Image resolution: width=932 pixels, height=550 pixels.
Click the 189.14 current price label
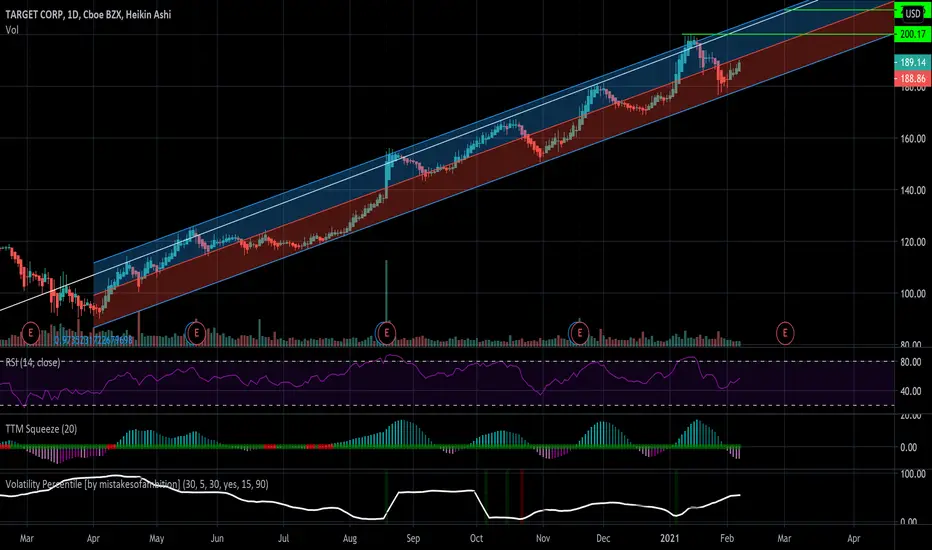pos(912,62)
